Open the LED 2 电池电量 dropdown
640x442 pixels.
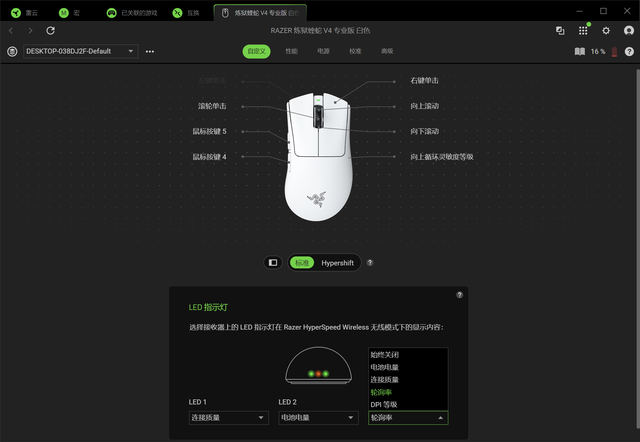click(x=318, y=418)
